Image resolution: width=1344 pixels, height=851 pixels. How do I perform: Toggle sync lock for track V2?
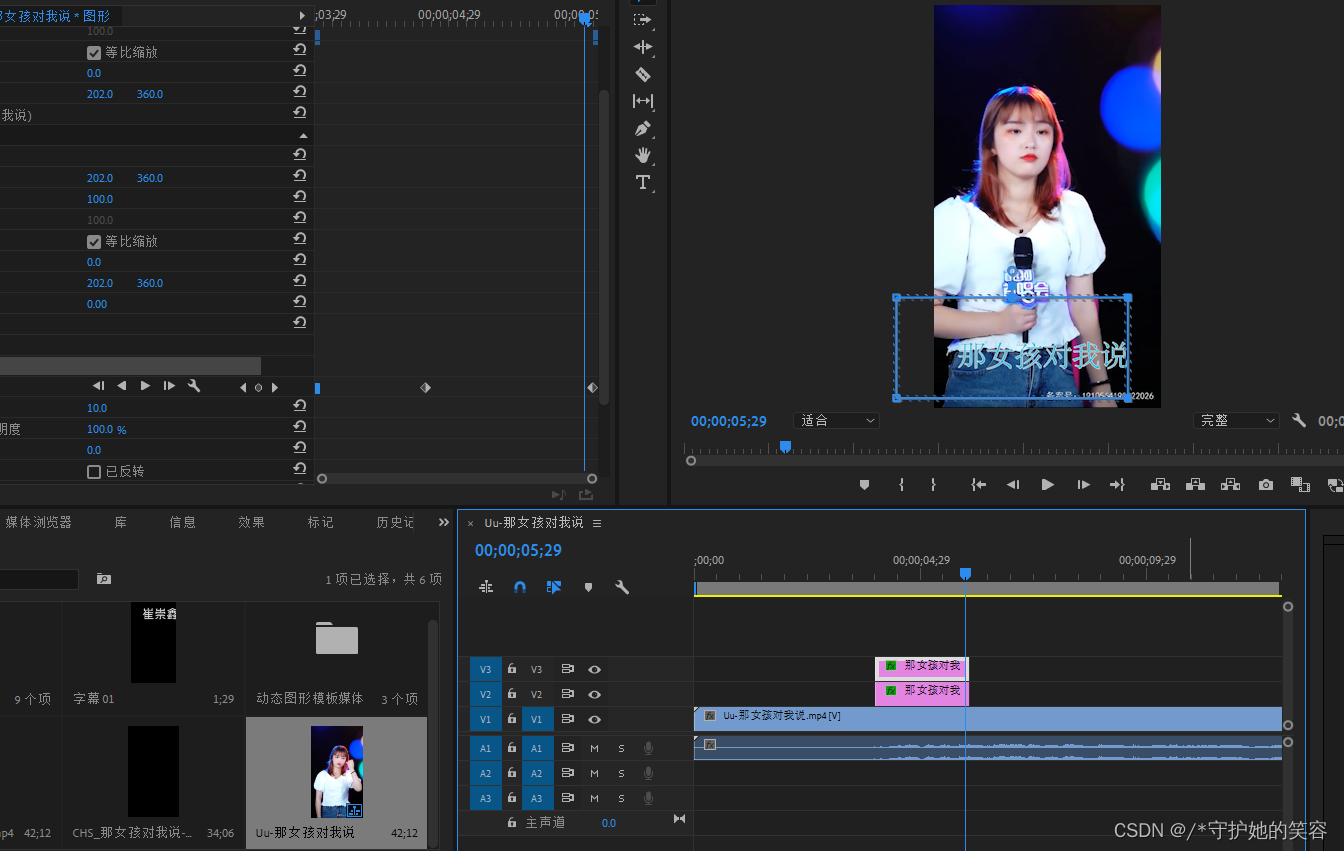coord(567,694)
